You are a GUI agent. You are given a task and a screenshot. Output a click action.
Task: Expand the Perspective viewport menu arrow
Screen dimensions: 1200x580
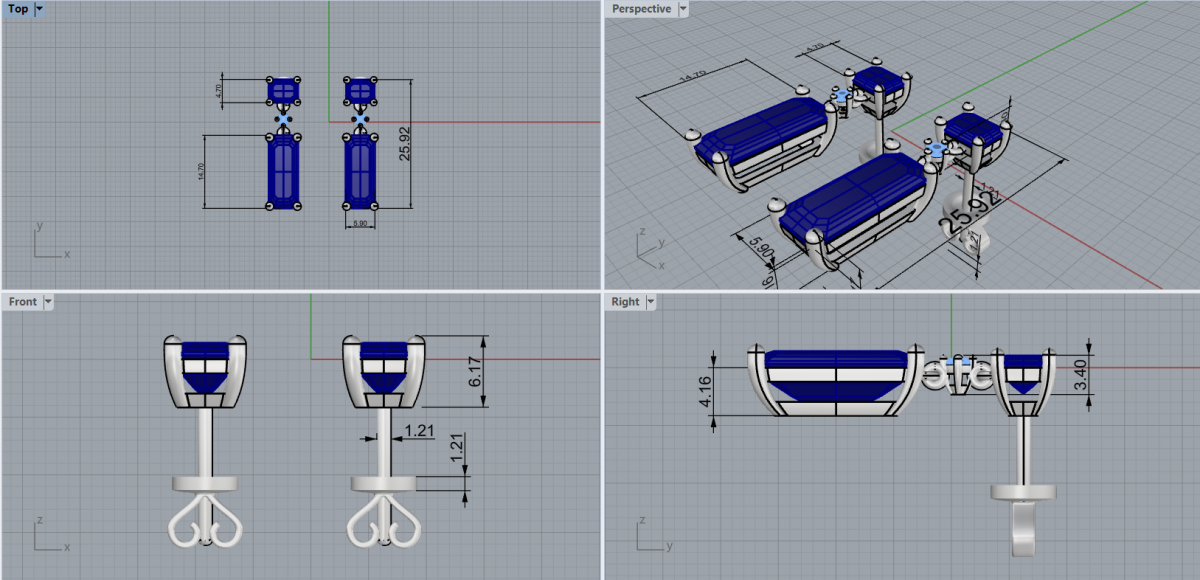coord(683,9)
